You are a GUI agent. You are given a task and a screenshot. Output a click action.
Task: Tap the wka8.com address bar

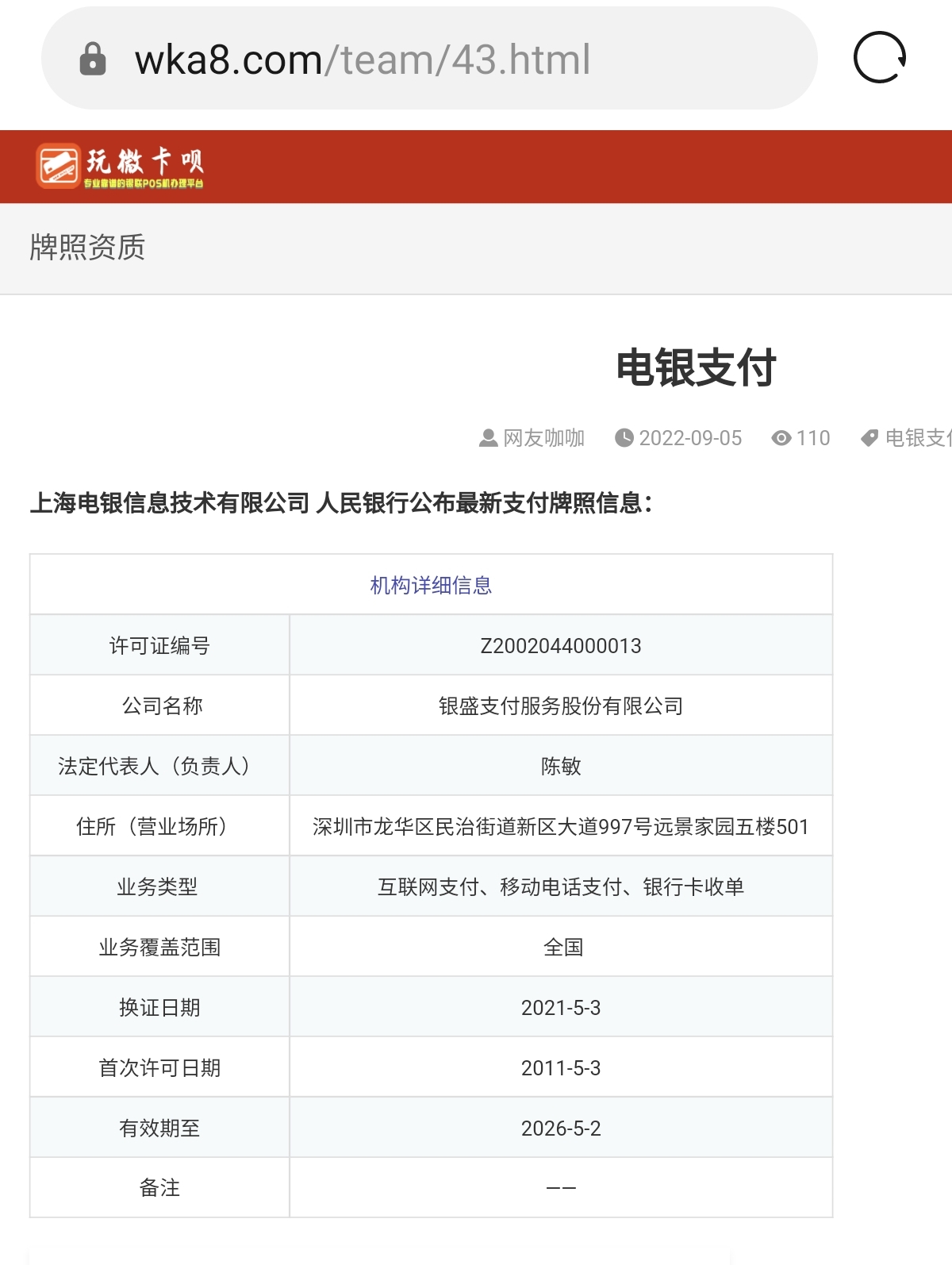pyautogui.click(x=428, y=60)
